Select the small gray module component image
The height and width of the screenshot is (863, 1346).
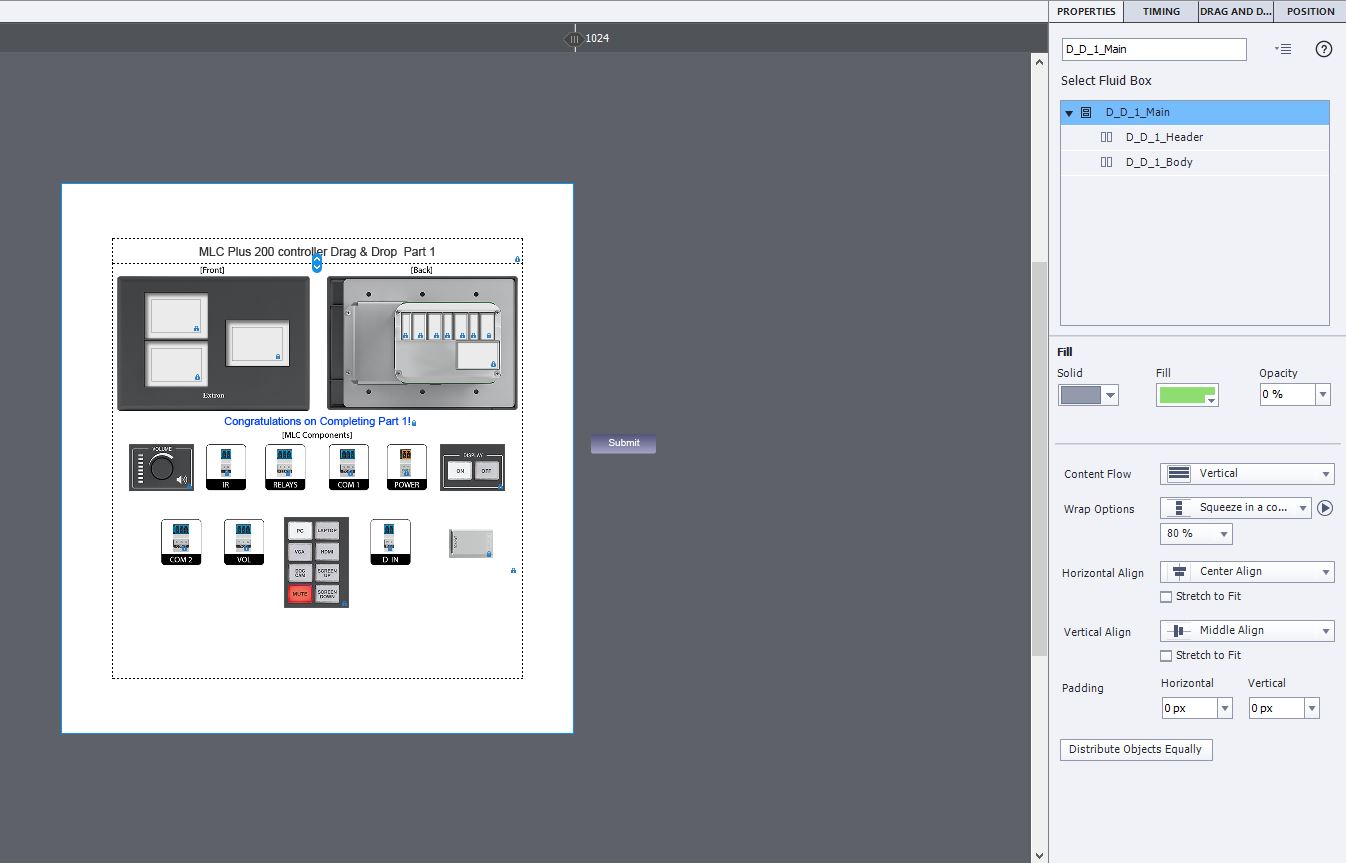(470, 543)
